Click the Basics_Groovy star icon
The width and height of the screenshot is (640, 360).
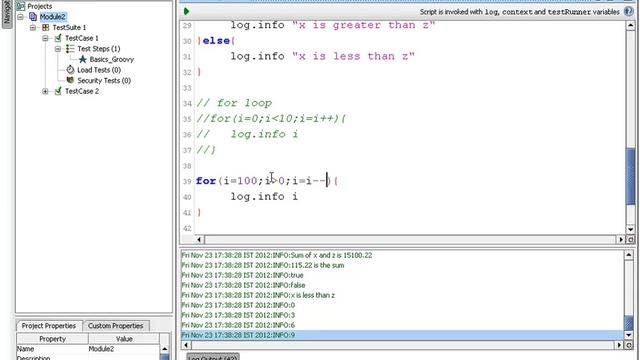click(x=83, y=59)
